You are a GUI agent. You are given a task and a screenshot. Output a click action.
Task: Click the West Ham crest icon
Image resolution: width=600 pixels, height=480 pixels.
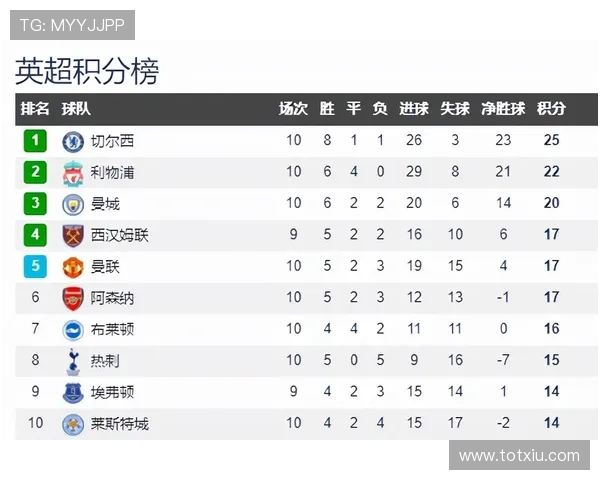tap(73, 236)
